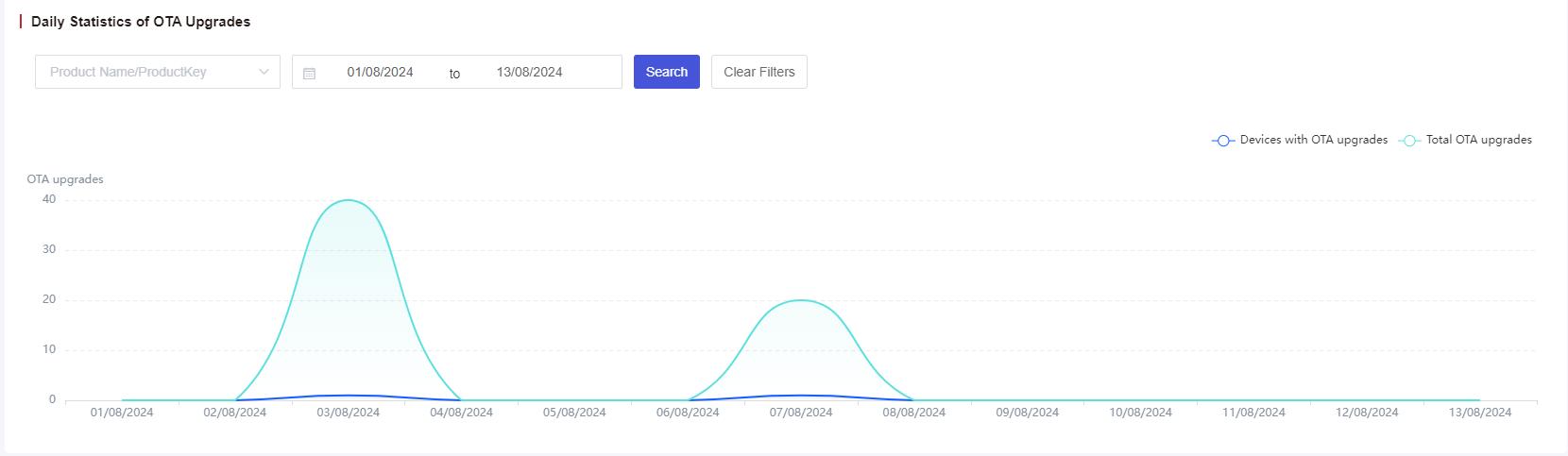This screenshot has height=456, width=1568.
Task: Click the blue circle marker for Devices legend
Action: tap(1223, 141)
